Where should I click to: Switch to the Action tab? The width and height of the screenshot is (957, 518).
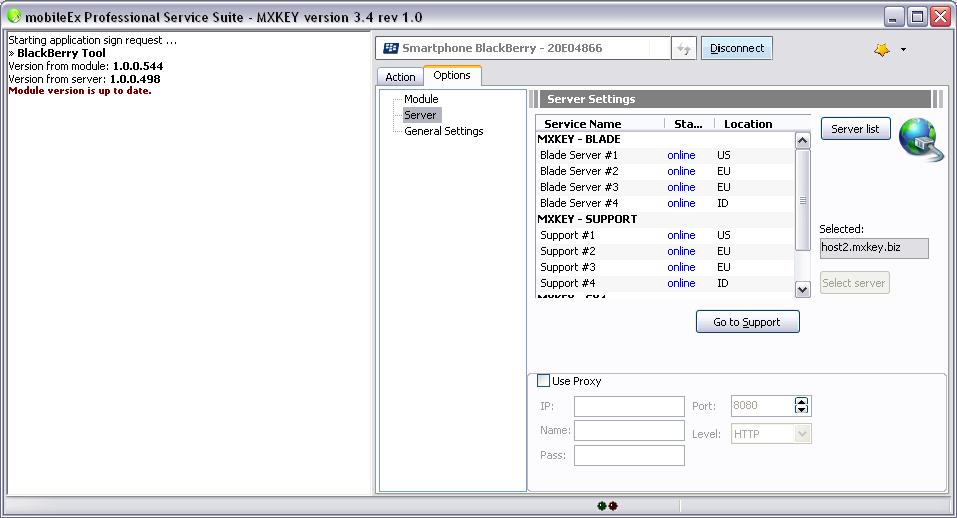(400, 77)
